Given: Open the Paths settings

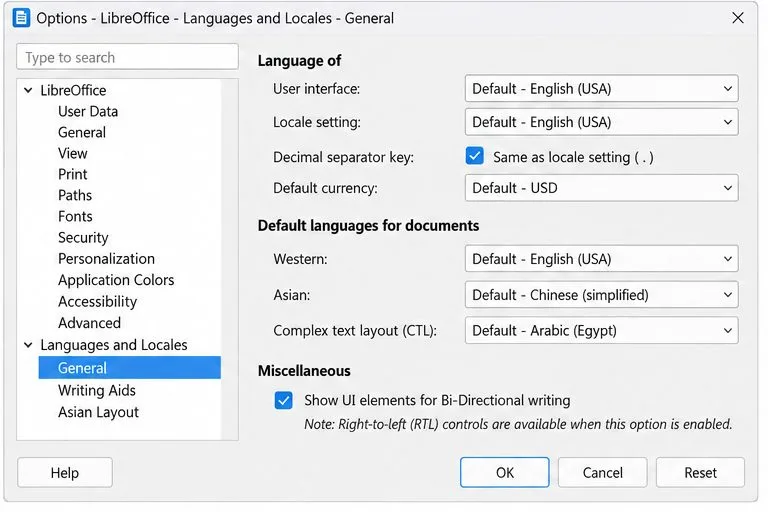Looking at the screenshot, I should (x=75, y=195).
